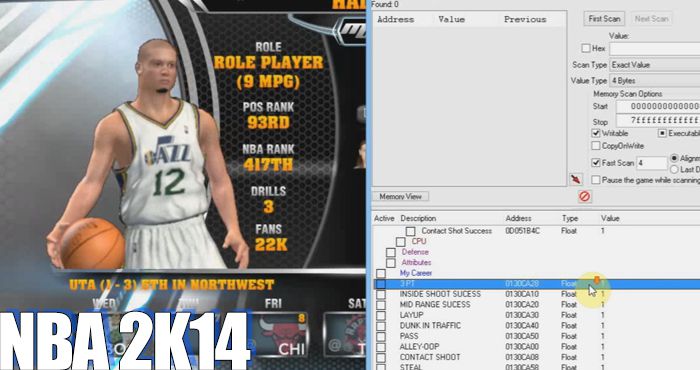
Task: Enable the CopyOnWrite checkbox
Action: click(596, 146)
